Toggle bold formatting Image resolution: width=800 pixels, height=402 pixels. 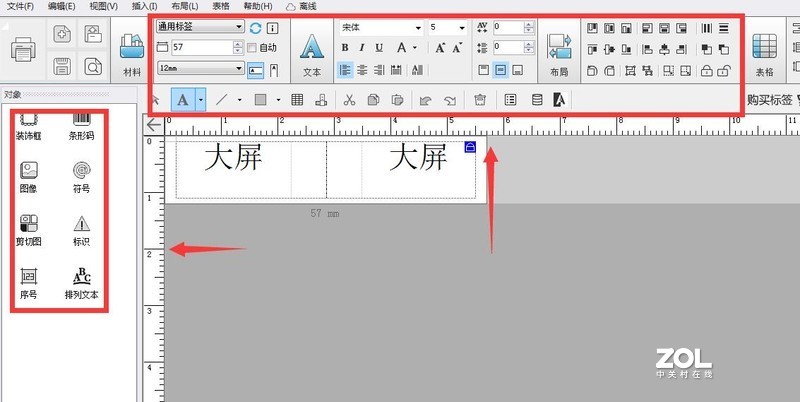tap(345, 48)
